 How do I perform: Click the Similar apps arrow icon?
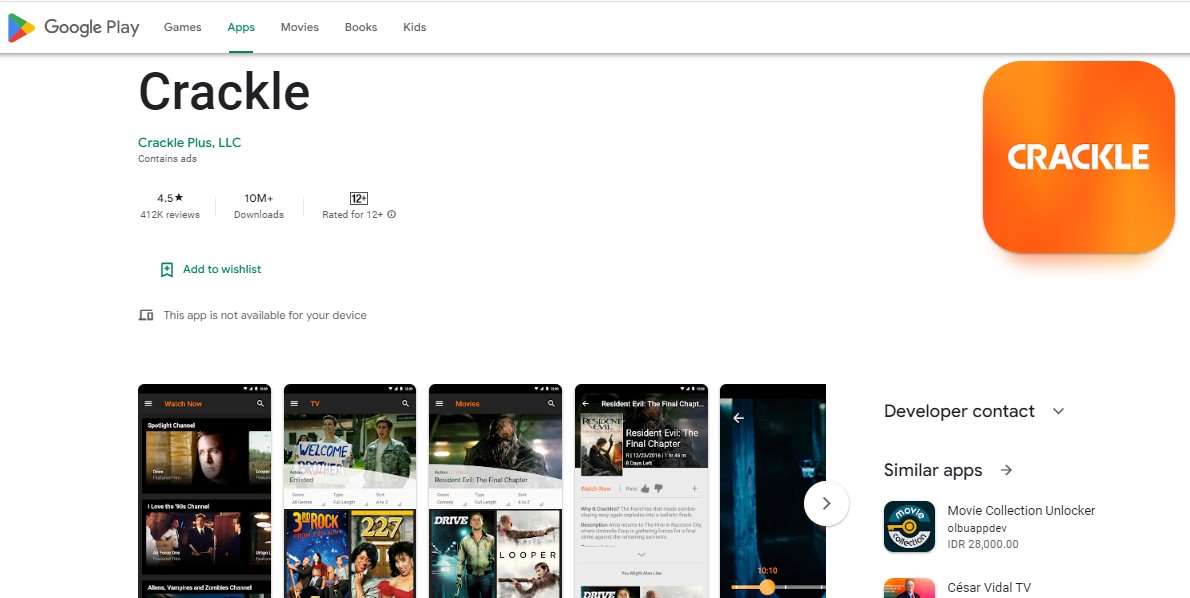pos(1006,471)
